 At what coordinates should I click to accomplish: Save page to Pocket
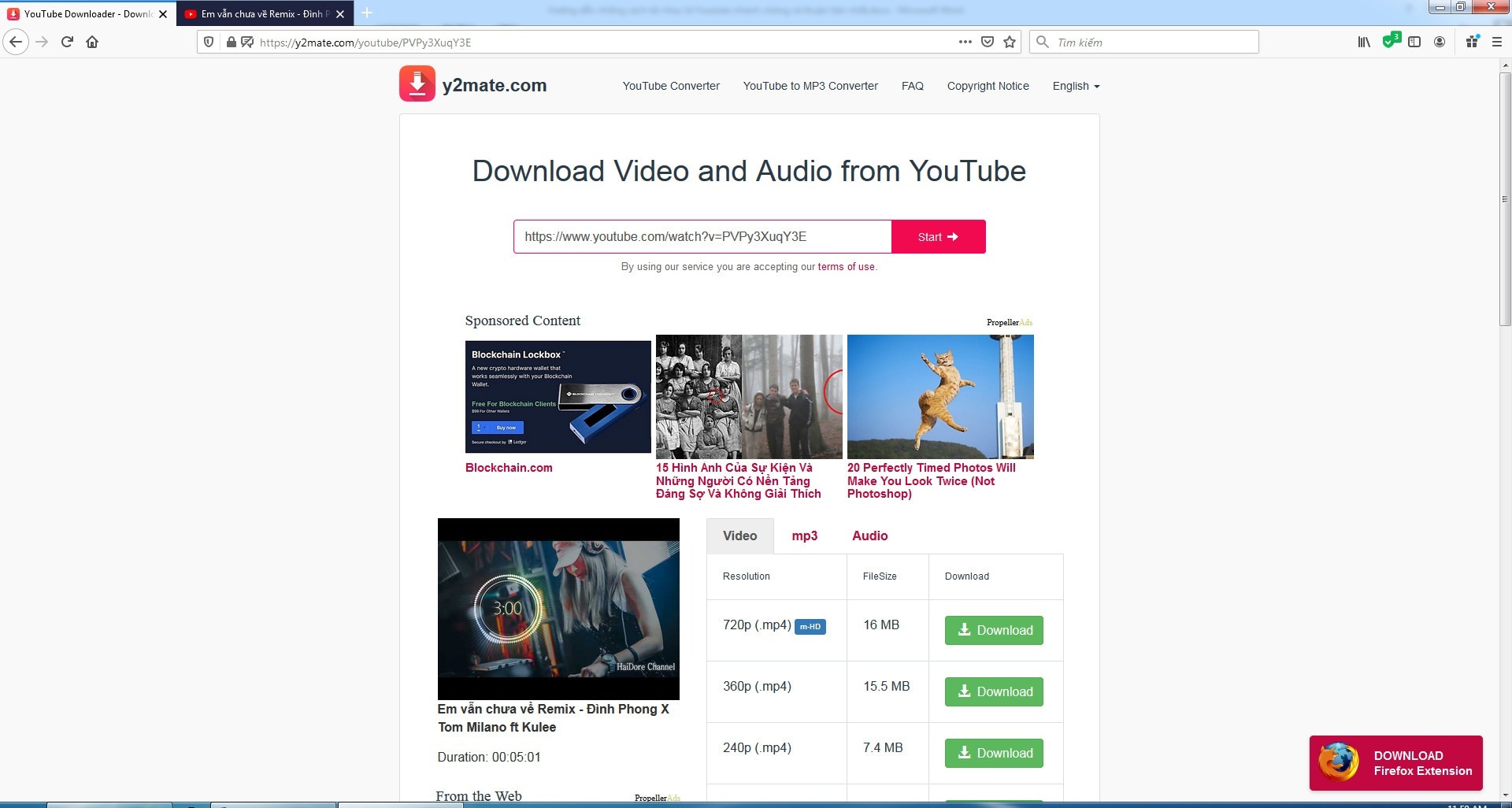[x=988, y=42]
